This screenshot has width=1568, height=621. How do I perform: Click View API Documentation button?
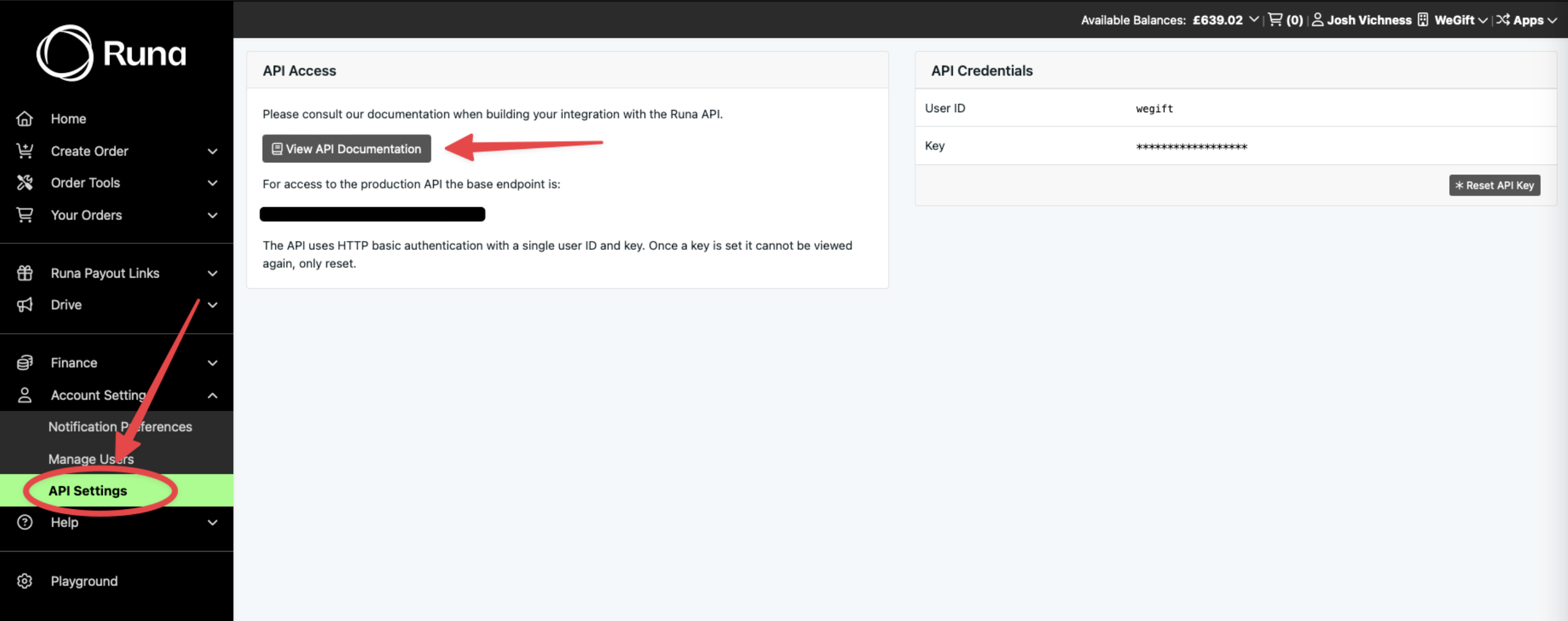point(346,148)
